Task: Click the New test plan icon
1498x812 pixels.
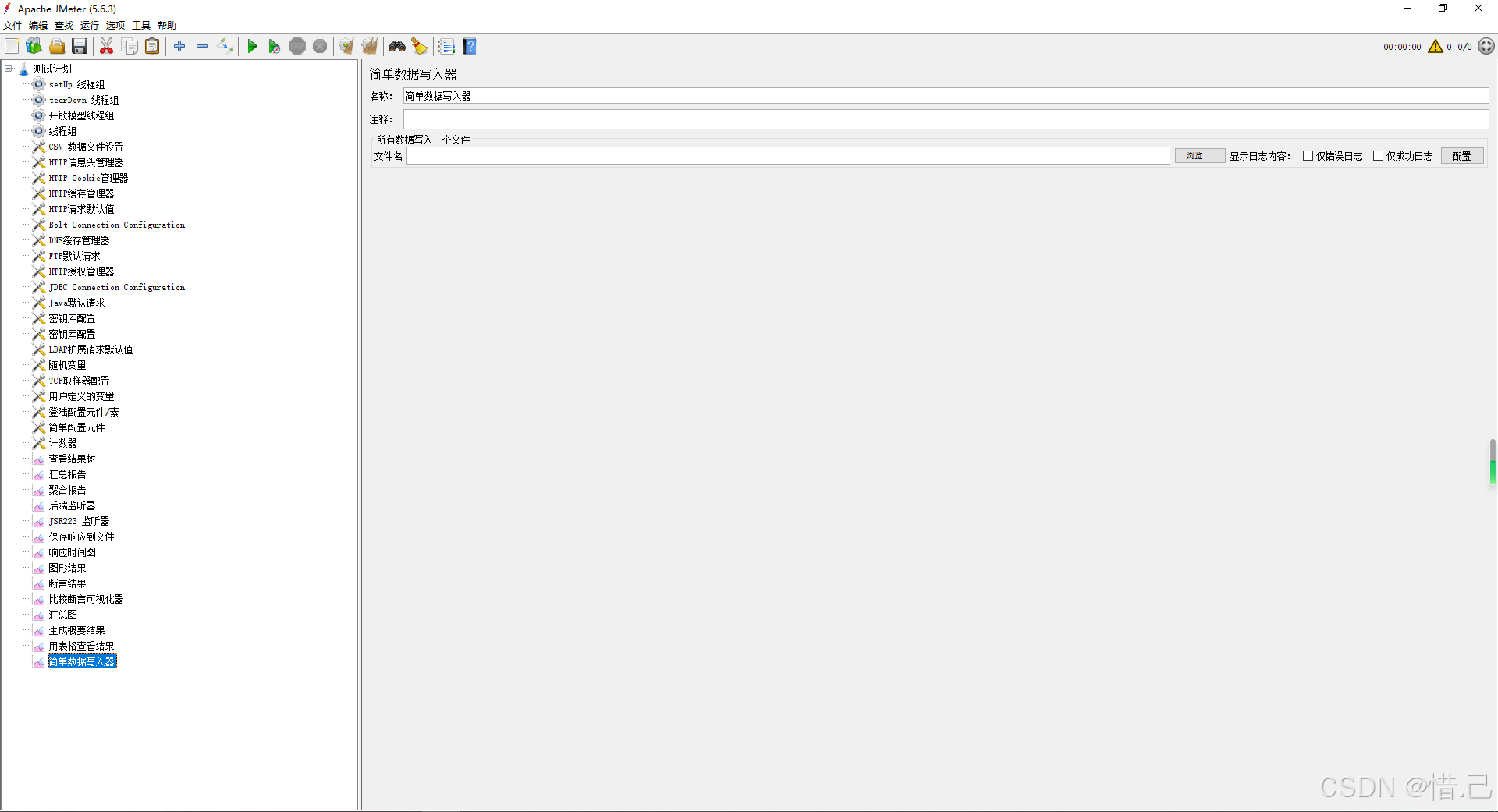Action: (12, 47)
